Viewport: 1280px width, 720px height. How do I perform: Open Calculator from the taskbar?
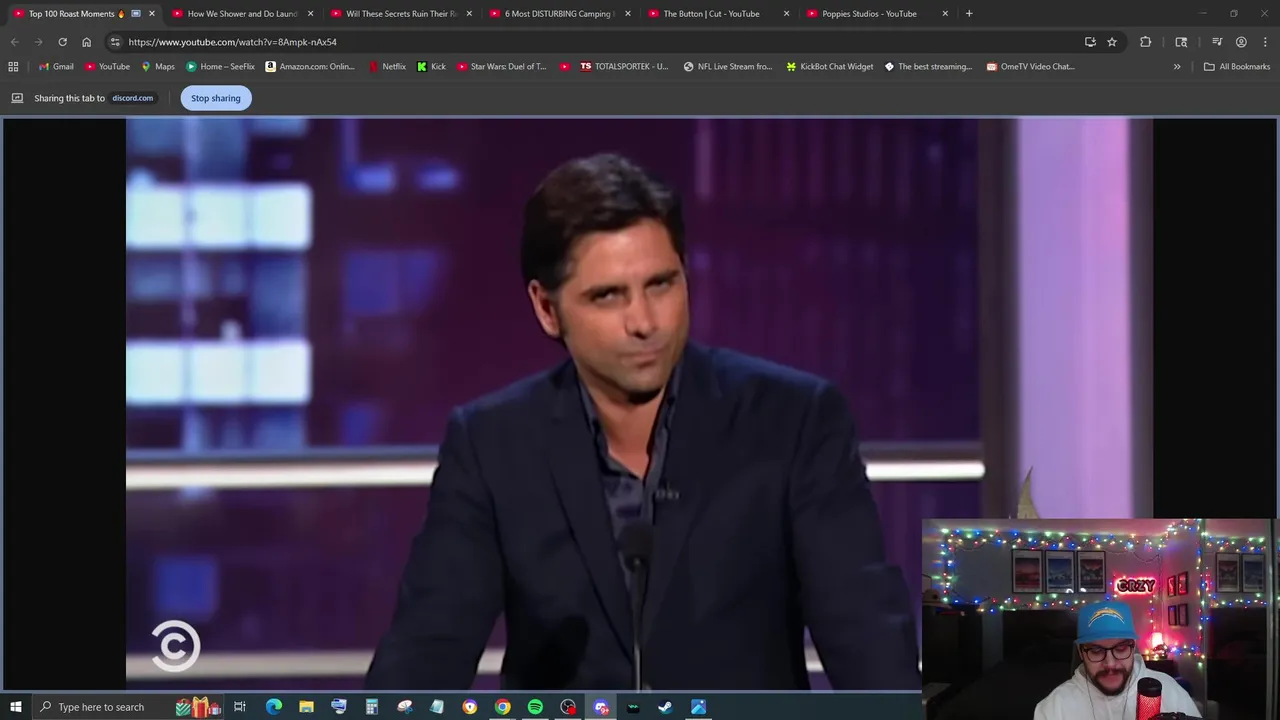point(371,707)
